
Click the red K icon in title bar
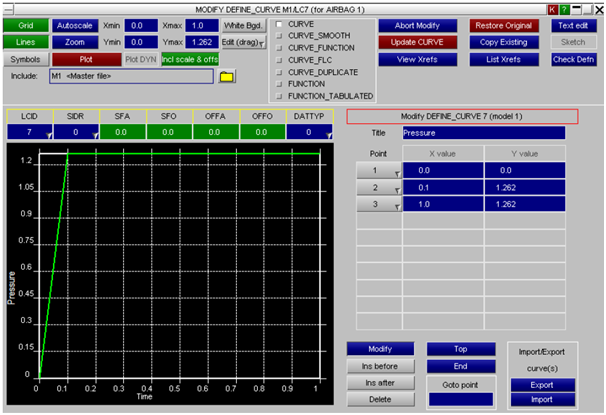[x=551, y=8]
